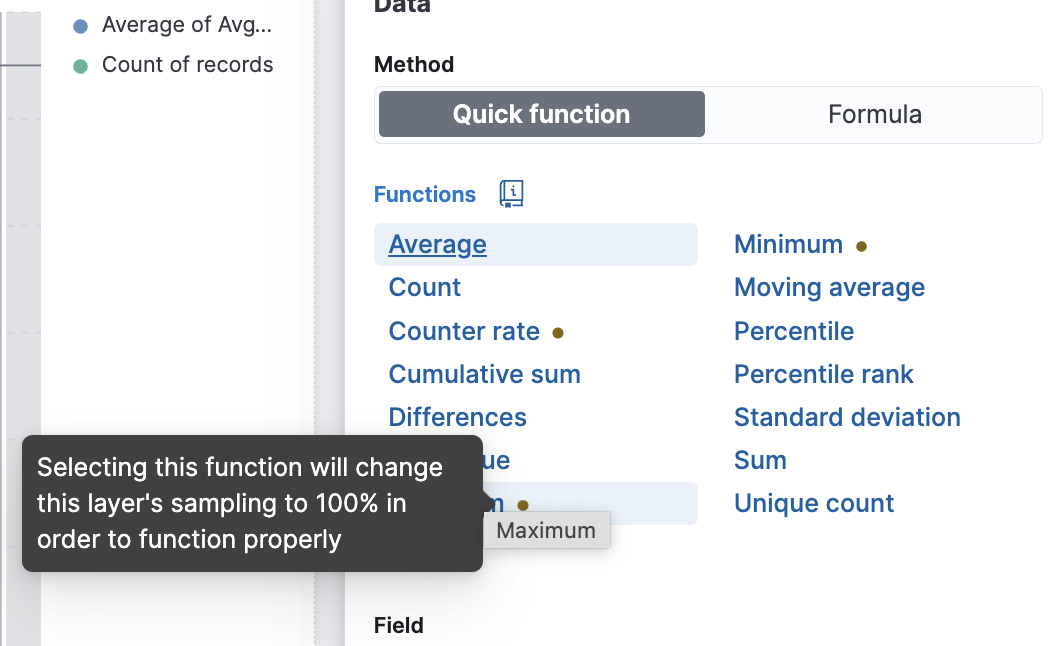Pick the Percentile function

coord(794,331)
